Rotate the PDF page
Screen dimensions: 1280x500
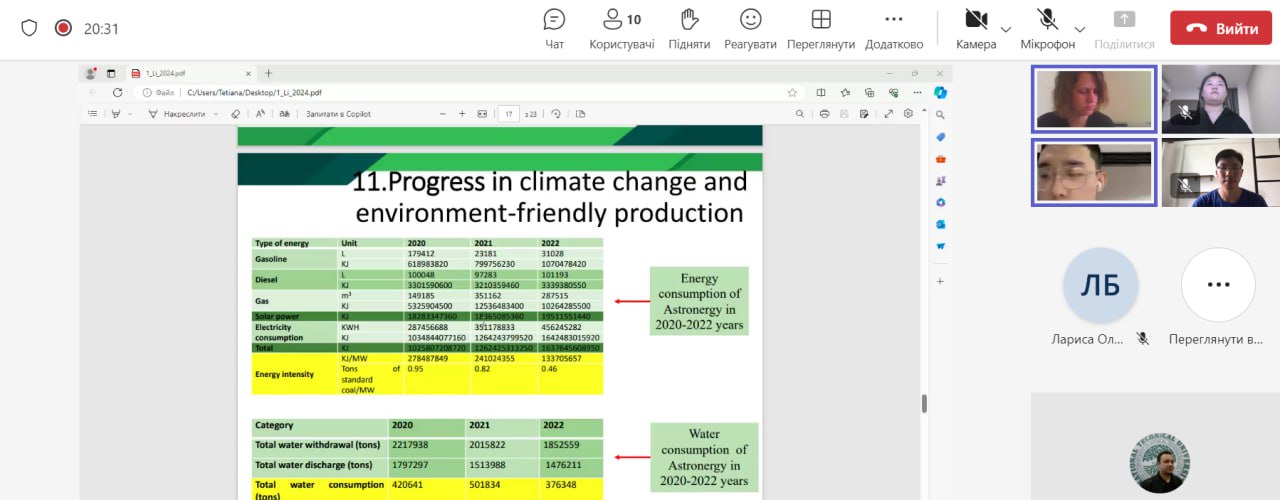tap(556, 114)
